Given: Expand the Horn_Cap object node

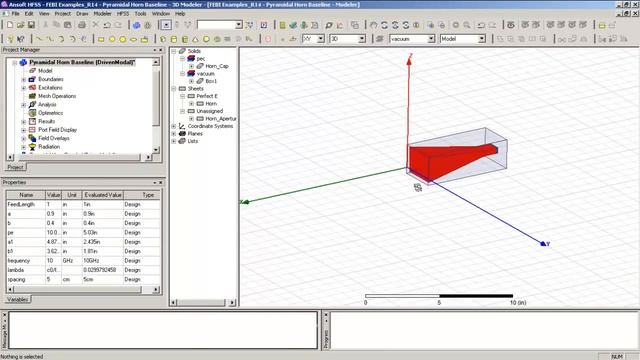Looking at the screenshot, I should 191,66.
